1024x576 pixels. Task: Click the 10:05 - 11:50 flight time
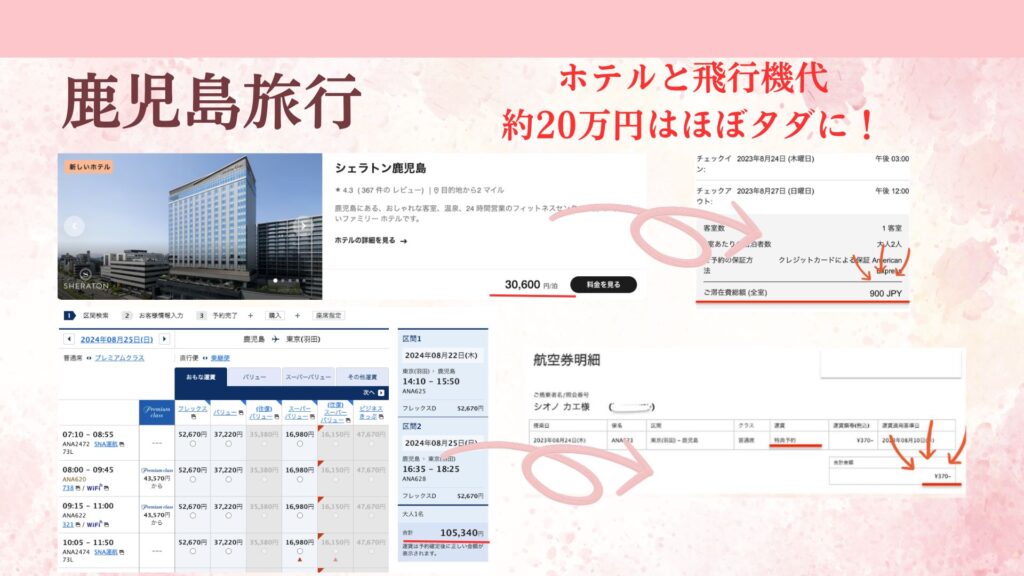(88, 543)
